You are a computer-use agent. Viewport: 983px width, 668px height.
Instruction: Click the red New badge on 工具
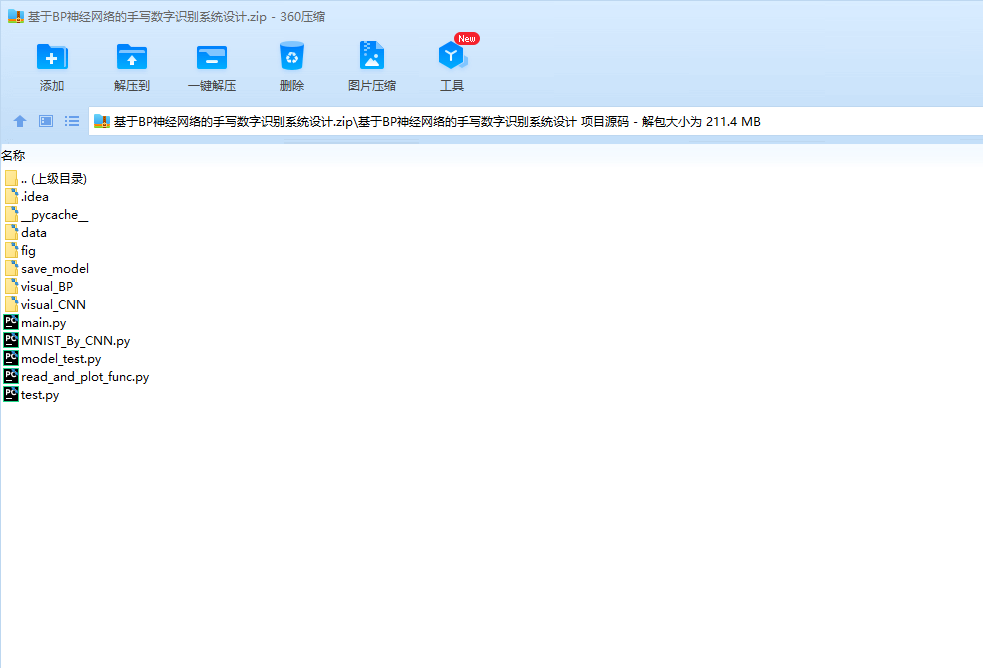coord(467,39)
